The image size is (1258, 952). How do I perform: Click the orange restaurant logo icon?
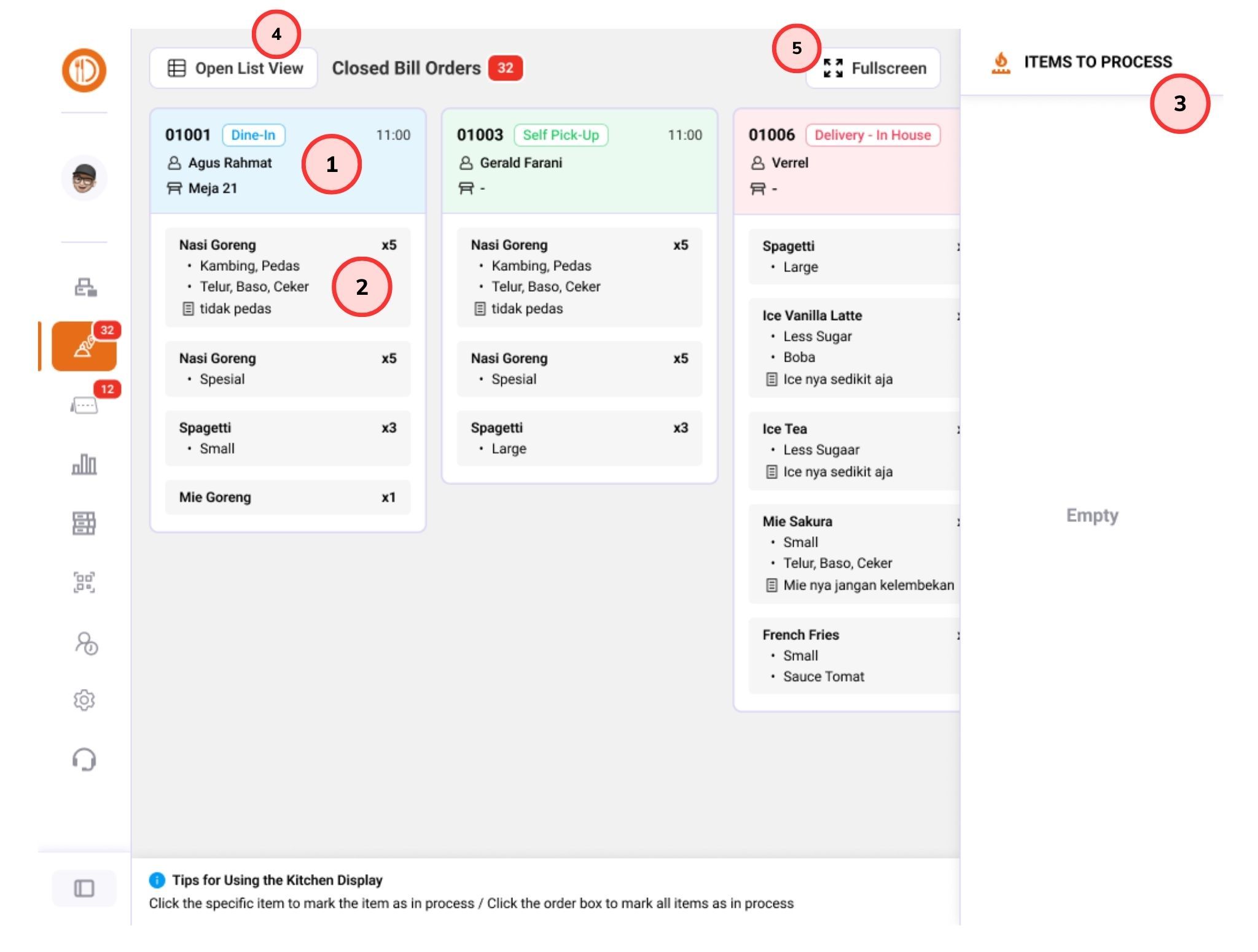84,70
